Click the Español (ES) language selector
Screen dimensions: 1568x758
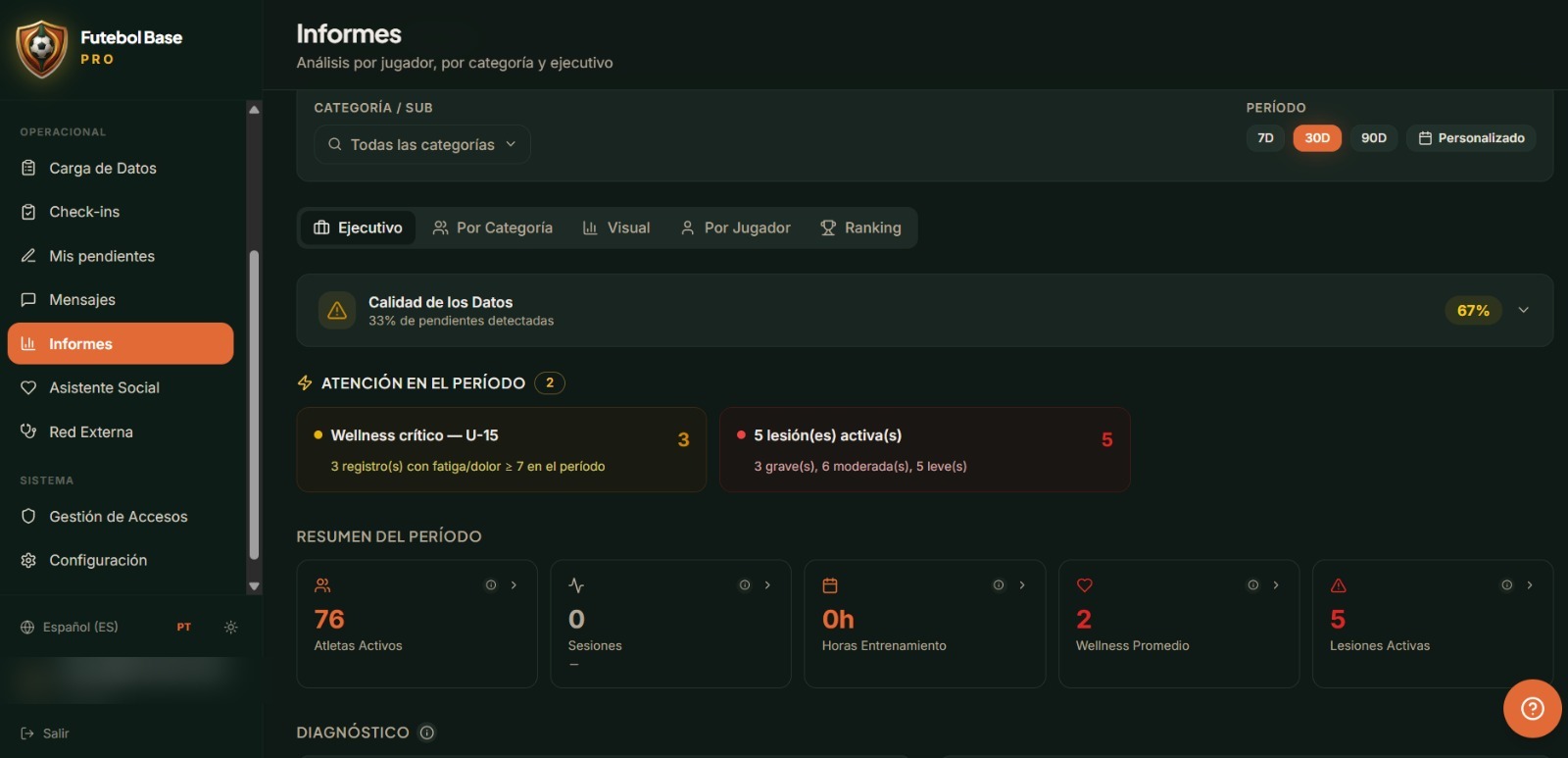coord(70,627)
